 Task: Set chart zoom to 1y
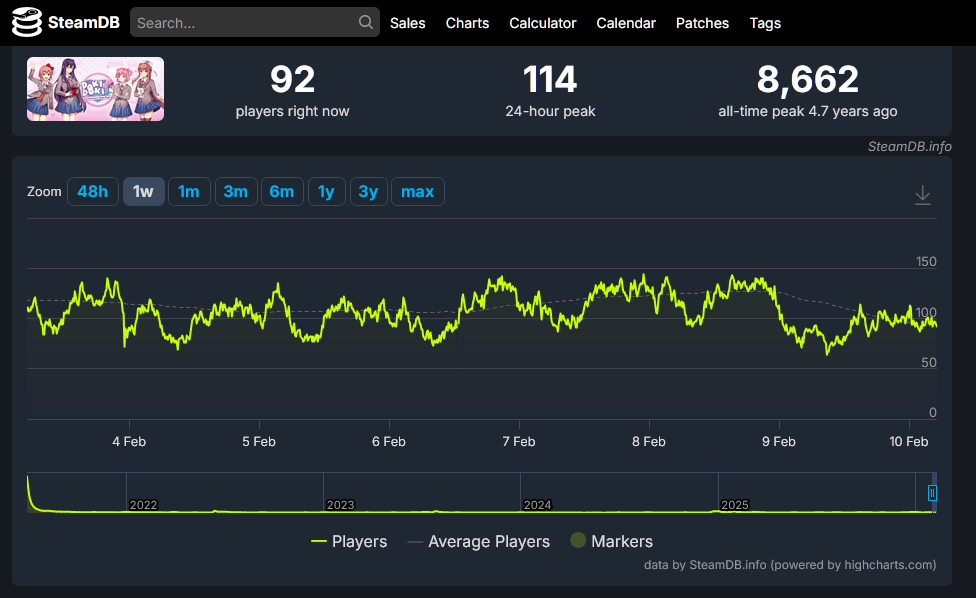pos(326,192)
